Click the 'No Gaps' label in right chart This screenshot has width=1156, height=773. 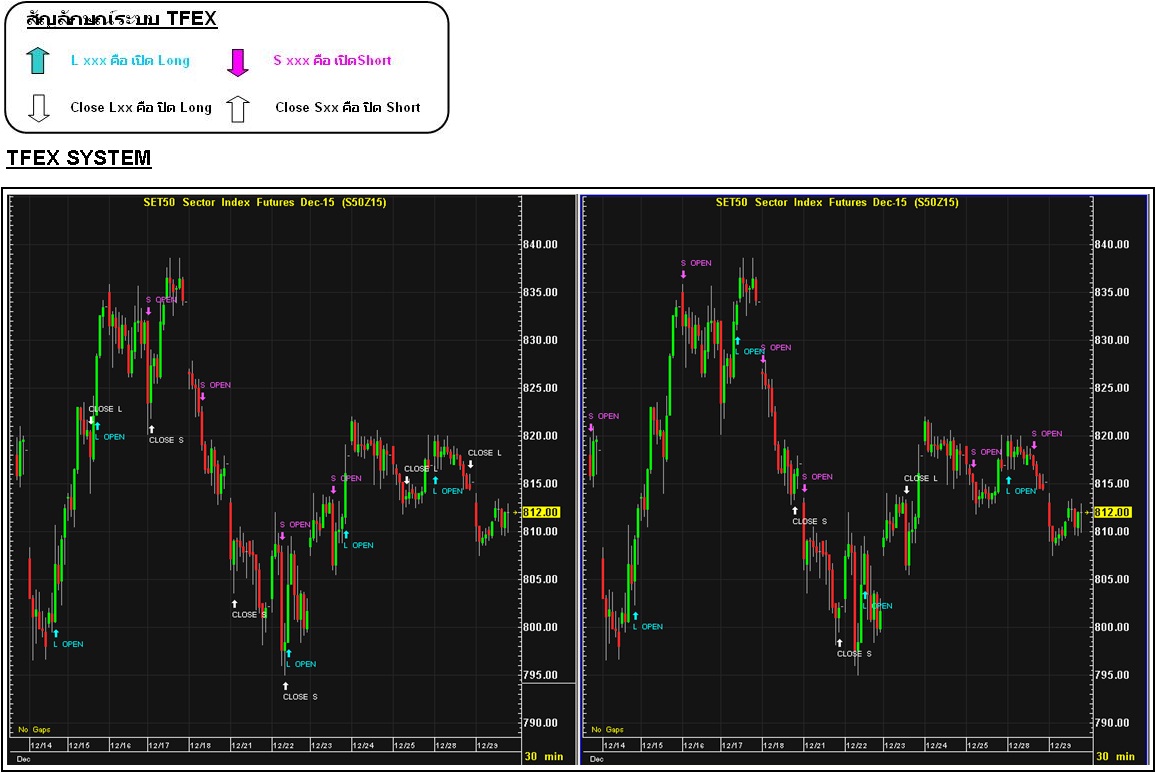(608, 729)
